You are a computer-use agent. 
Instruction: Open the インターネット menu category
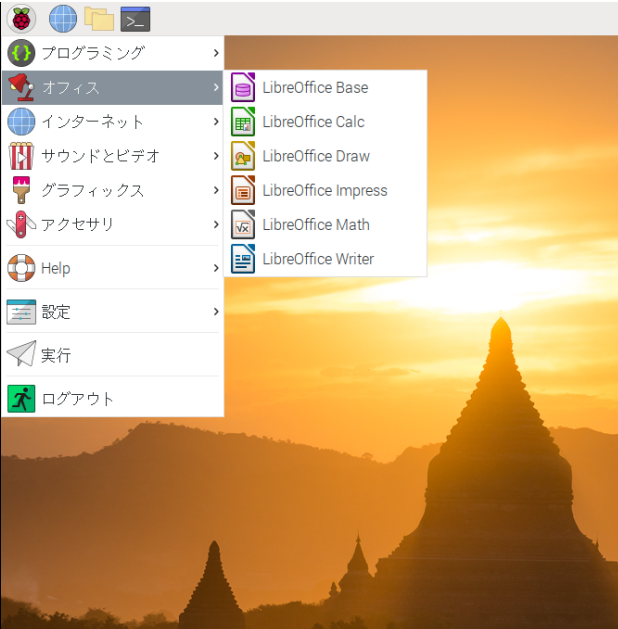[113, 122]
